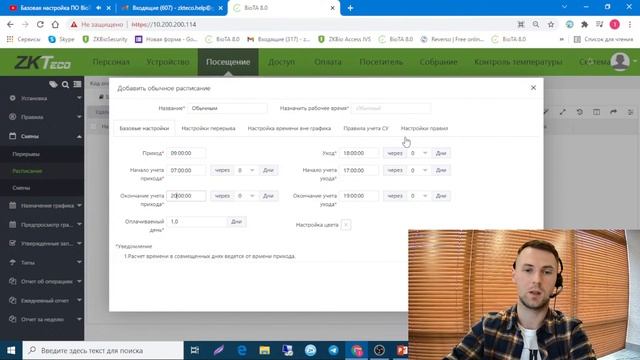This screenshot has width=640, height=360.
Task: Expand the Установка sidebar section
Action: [42, 98]
